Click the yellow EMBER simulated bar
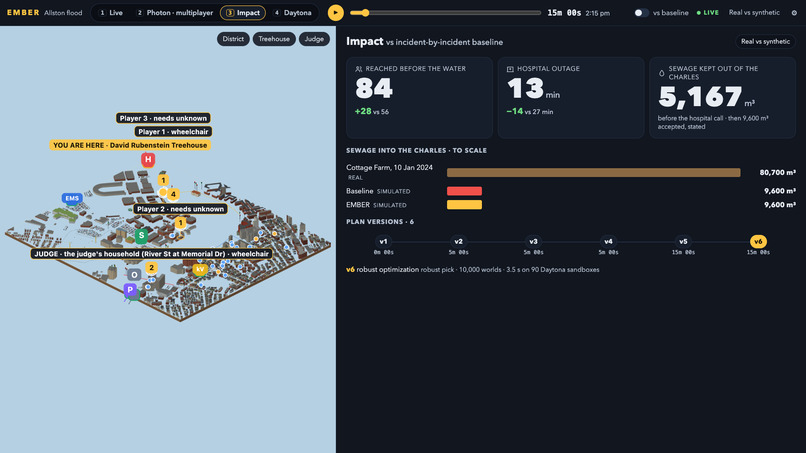 [x=464, y=205]
